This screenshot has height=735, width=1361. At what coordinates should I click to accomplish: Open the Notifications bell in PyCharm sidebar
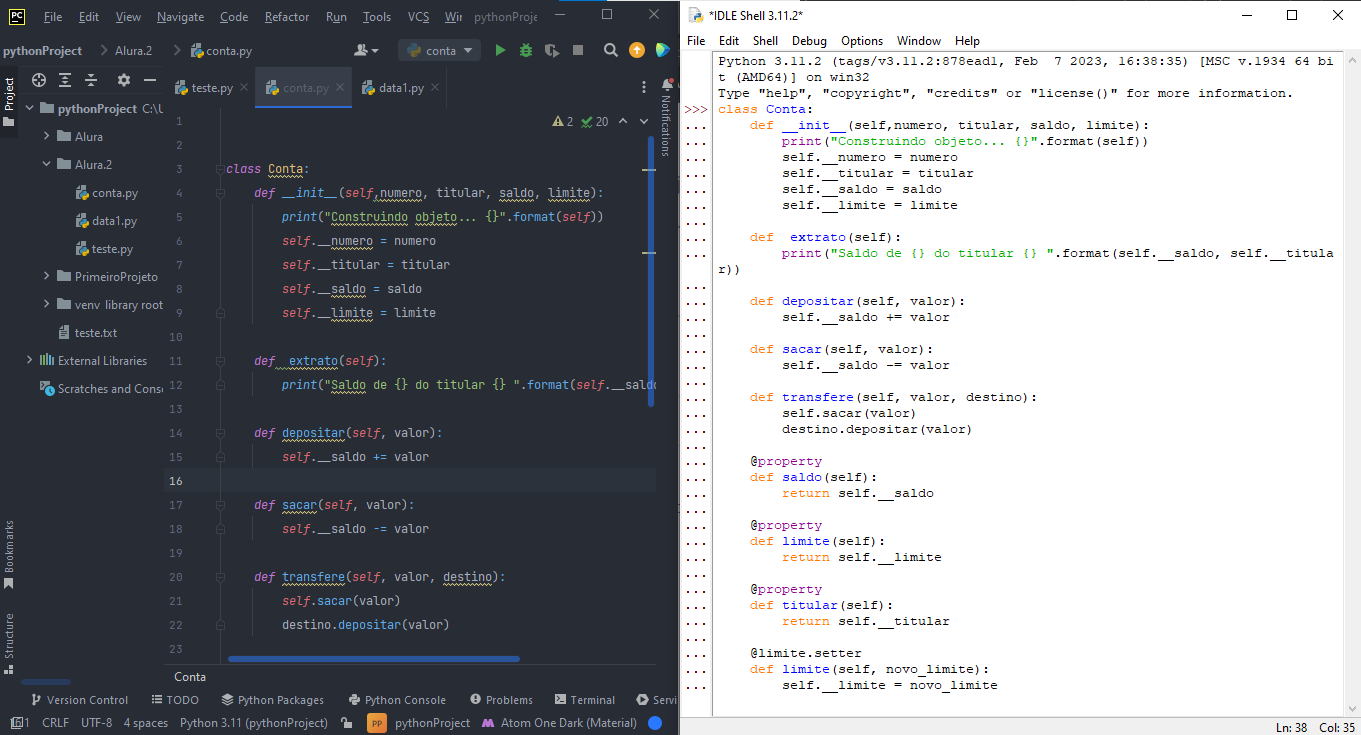coord(668,85)
